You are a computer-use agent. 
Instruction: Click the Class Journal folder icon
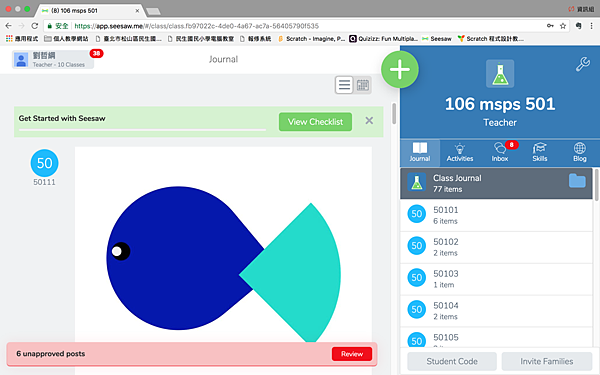click(x=577, y=181)
